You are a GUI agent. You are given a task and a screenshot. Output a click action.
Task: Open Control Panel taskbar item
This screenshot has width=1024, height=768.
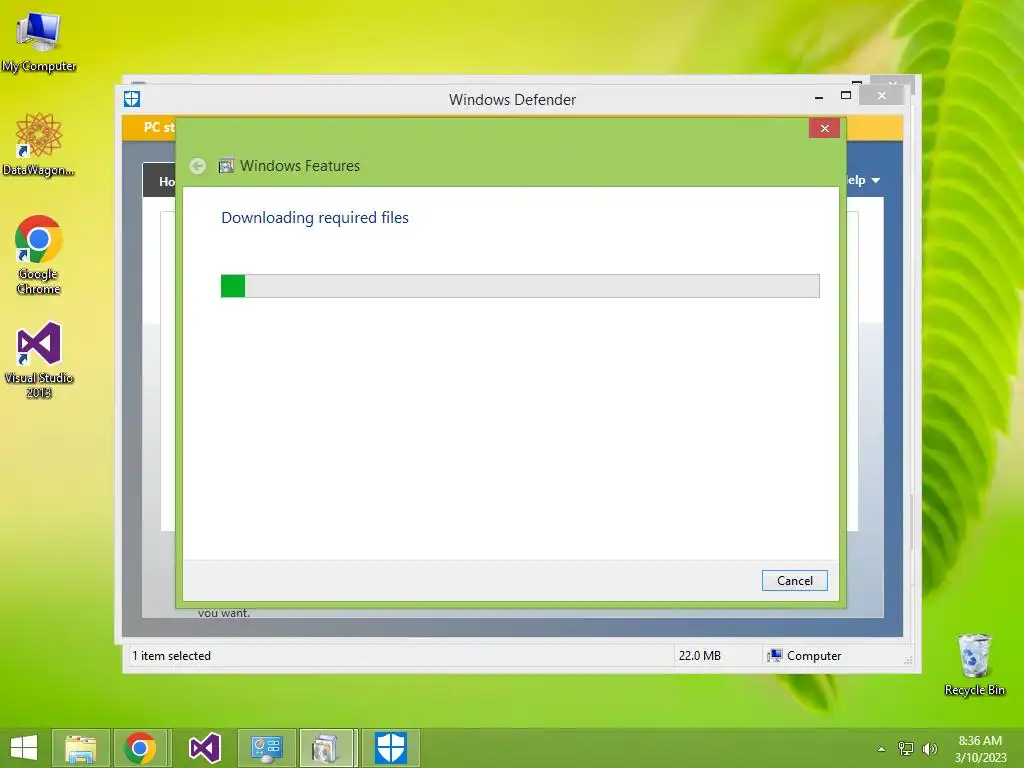pos(266,748)
